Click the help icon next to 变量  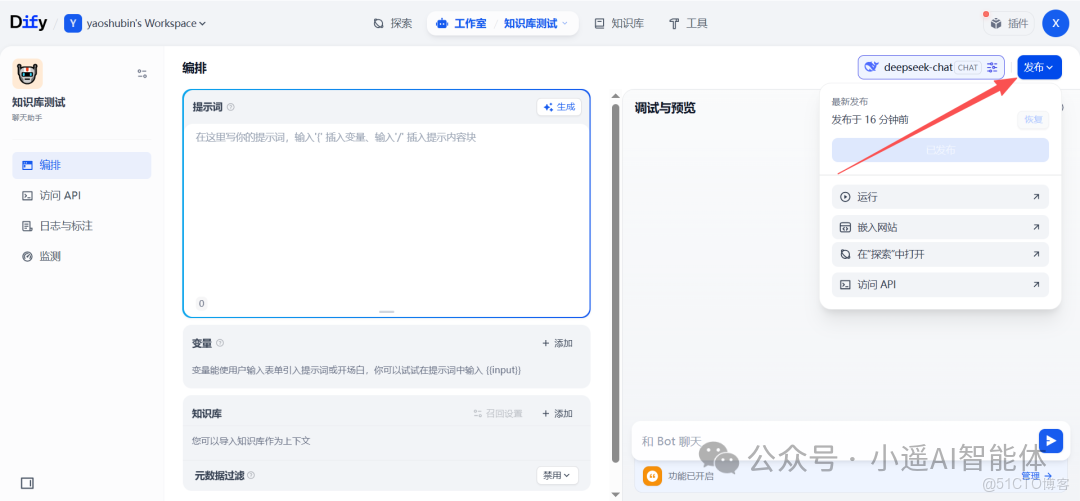coord(220,342)
